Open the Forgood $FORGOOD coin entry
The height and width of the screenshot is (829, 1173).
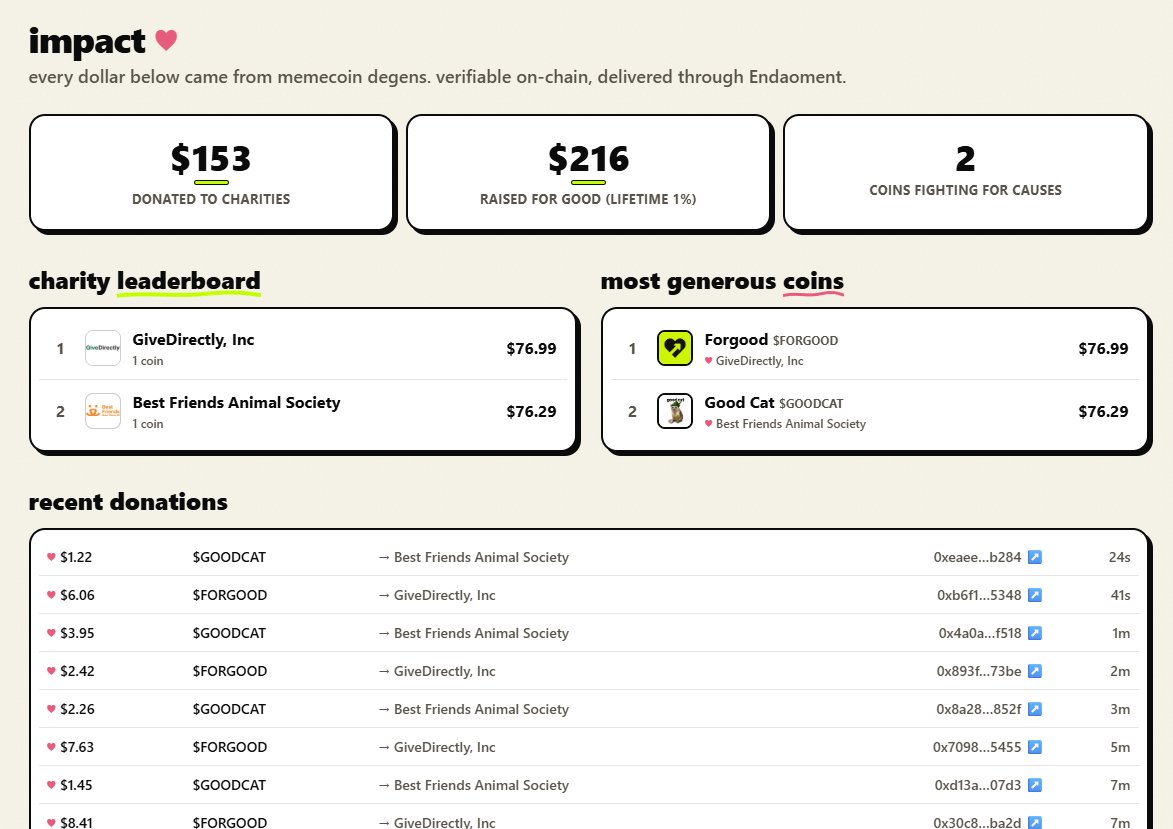(x=875, y=348)
